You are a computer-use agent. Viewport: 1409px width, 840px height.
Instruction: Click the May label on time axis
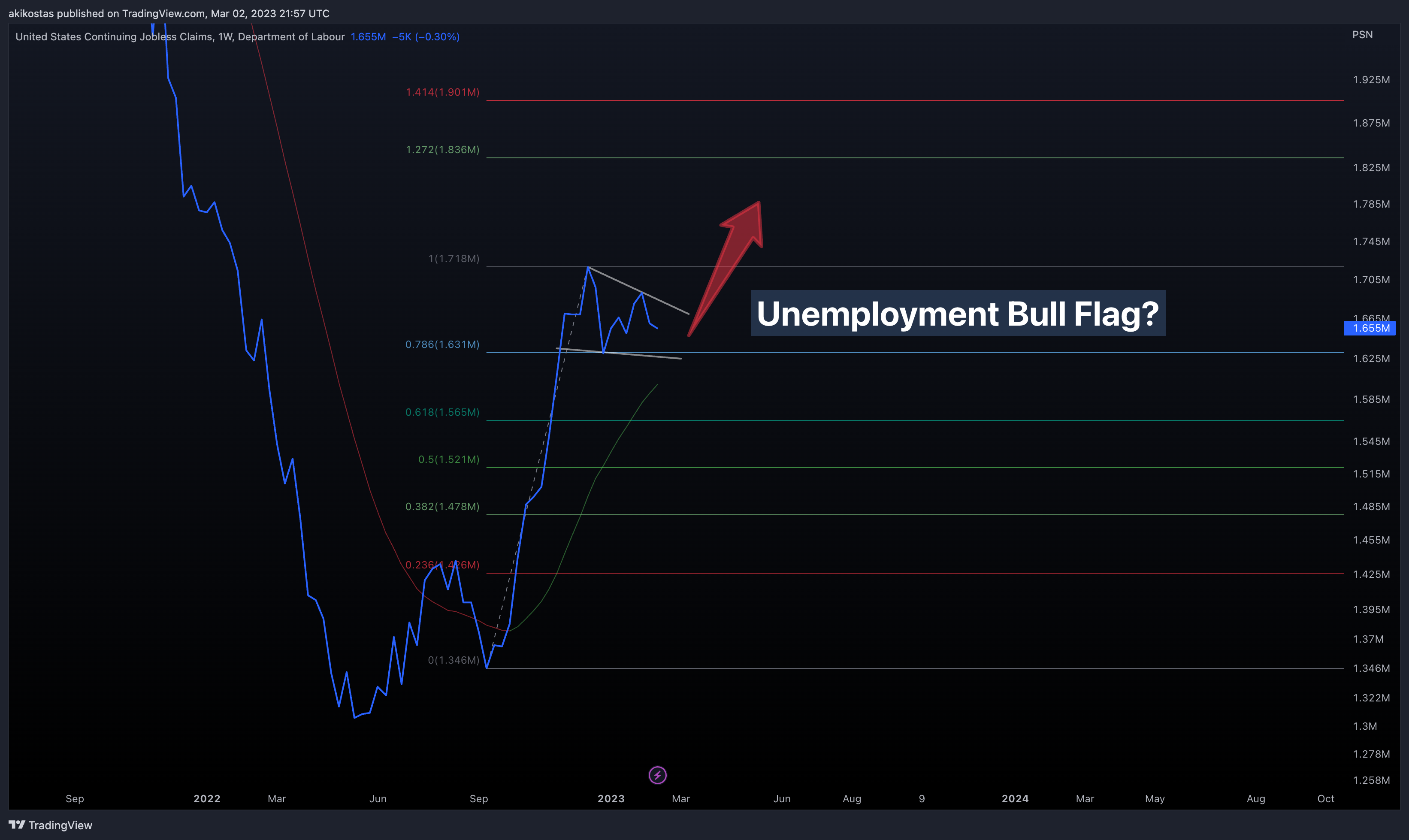1155,799
